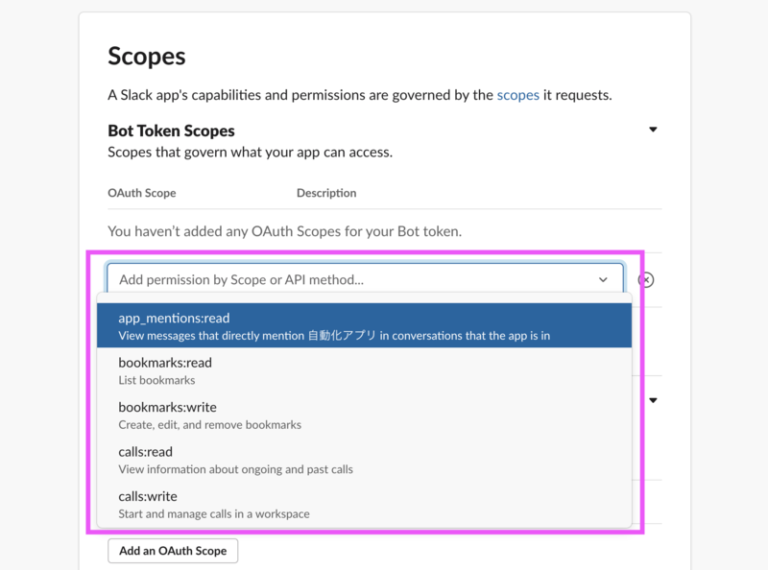Click the 'Scopes that govern' subtitle text
768x570 pixels.
[250, 152]
